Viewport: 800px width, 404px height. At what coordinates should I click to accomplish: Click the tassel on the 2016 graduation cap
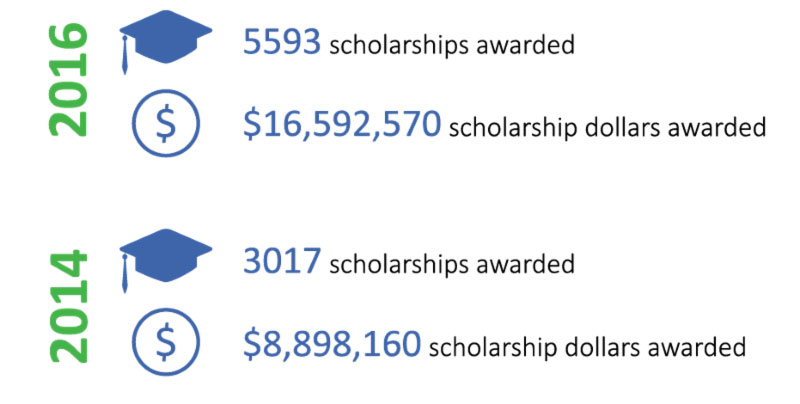124,55
